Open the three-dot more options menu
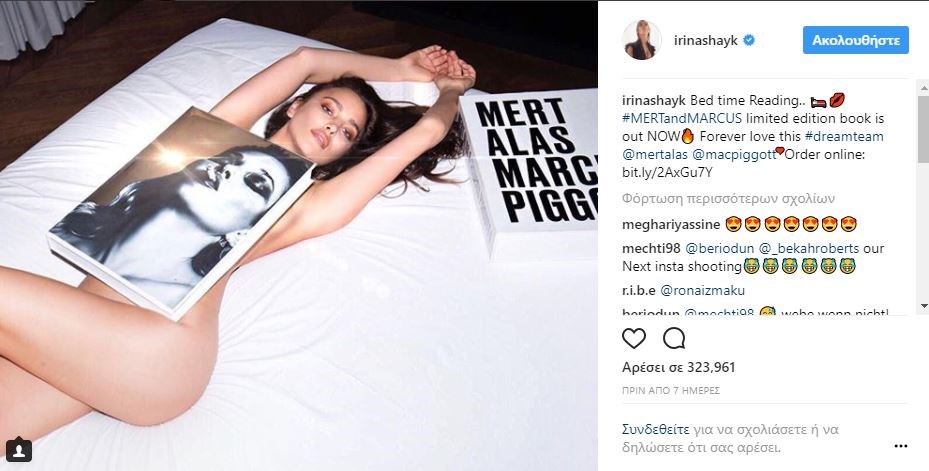Screen dimensions: 929x471 pos(900,446)
